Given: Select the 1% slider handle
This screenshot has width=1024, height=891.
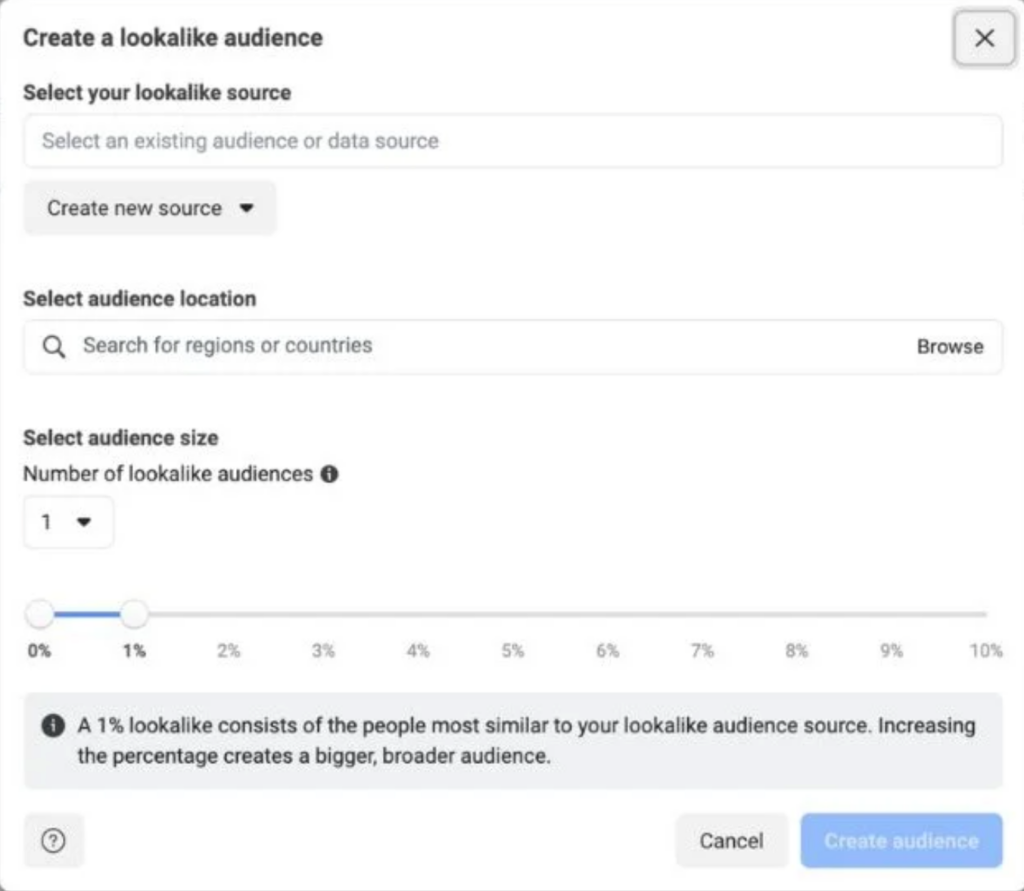Looking at the screenshot, I should [x=133, y=614].
